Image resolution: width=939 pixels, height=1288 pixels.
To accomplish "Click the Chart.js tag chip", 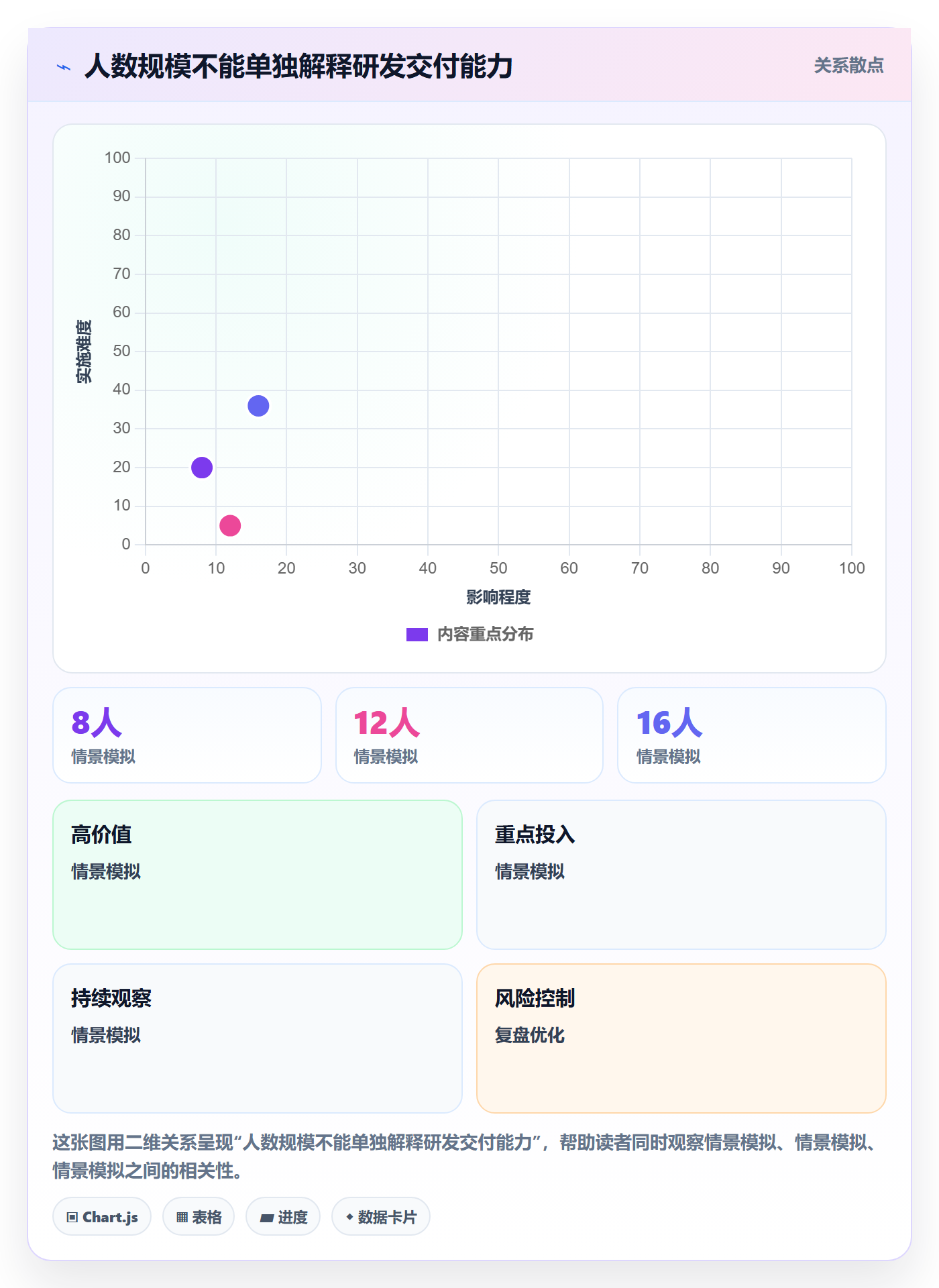I will pyautogui.click(x=102, y=1217).
